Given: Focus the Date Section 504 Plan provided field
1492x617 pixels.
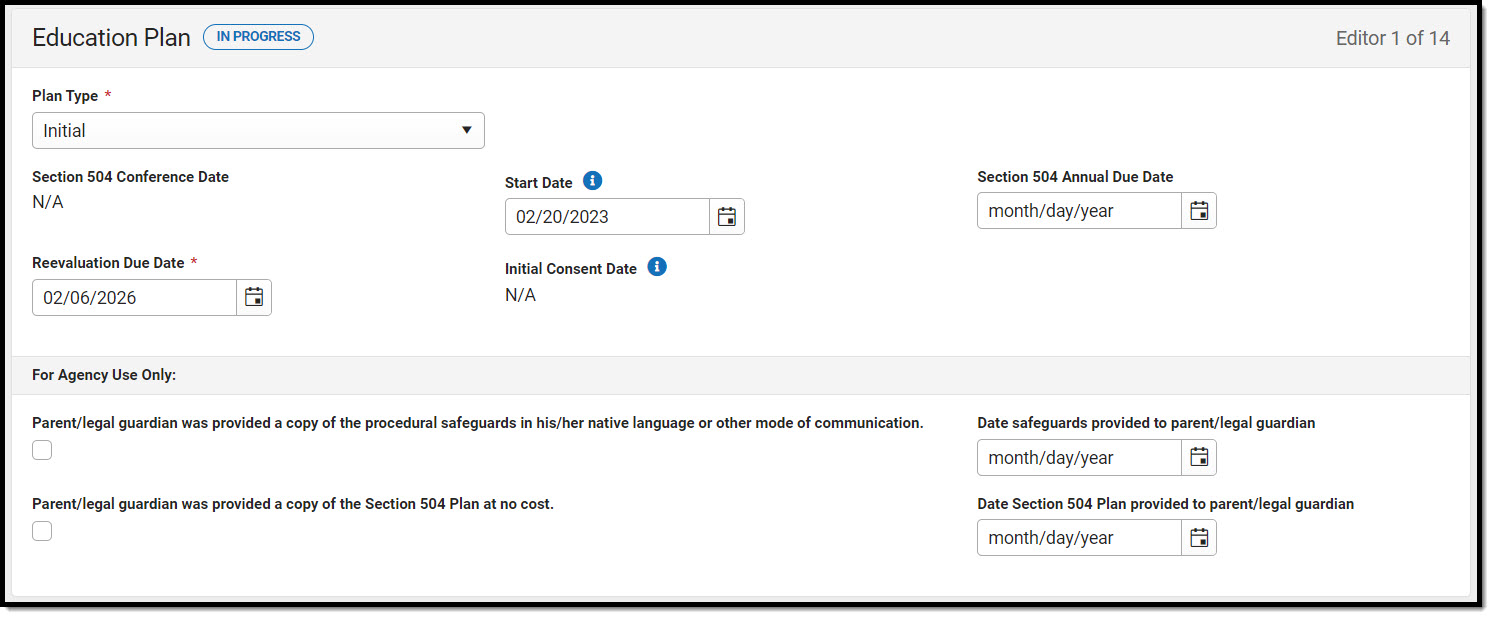Looking at the screenshot, I should point(1079,538).
